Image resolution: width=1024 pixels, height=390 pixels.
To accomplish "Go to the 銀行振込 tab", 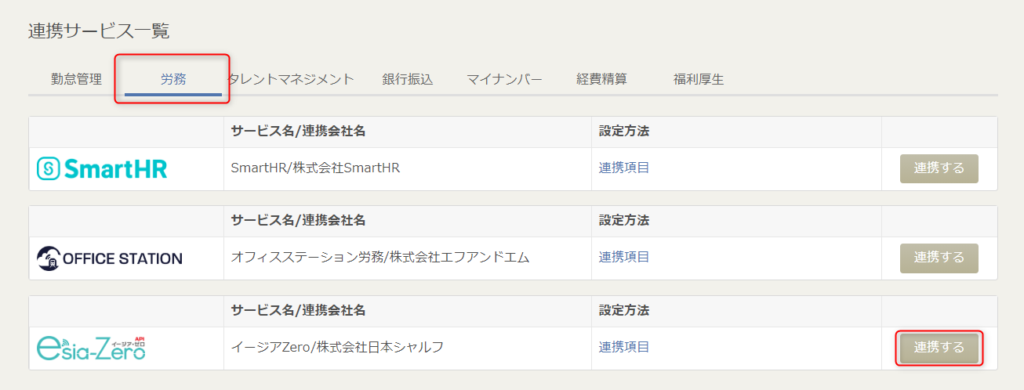I will tap(408, 80).
